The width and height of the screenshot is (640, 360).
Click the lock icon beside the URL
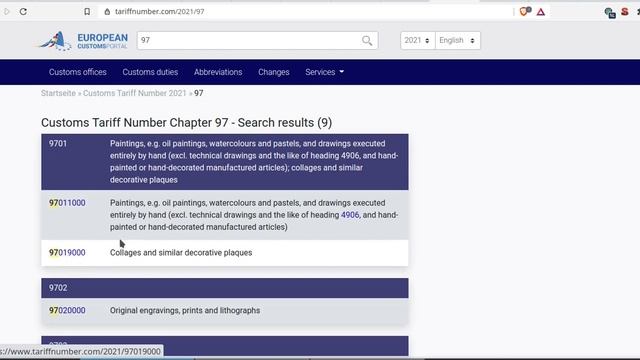107,11
